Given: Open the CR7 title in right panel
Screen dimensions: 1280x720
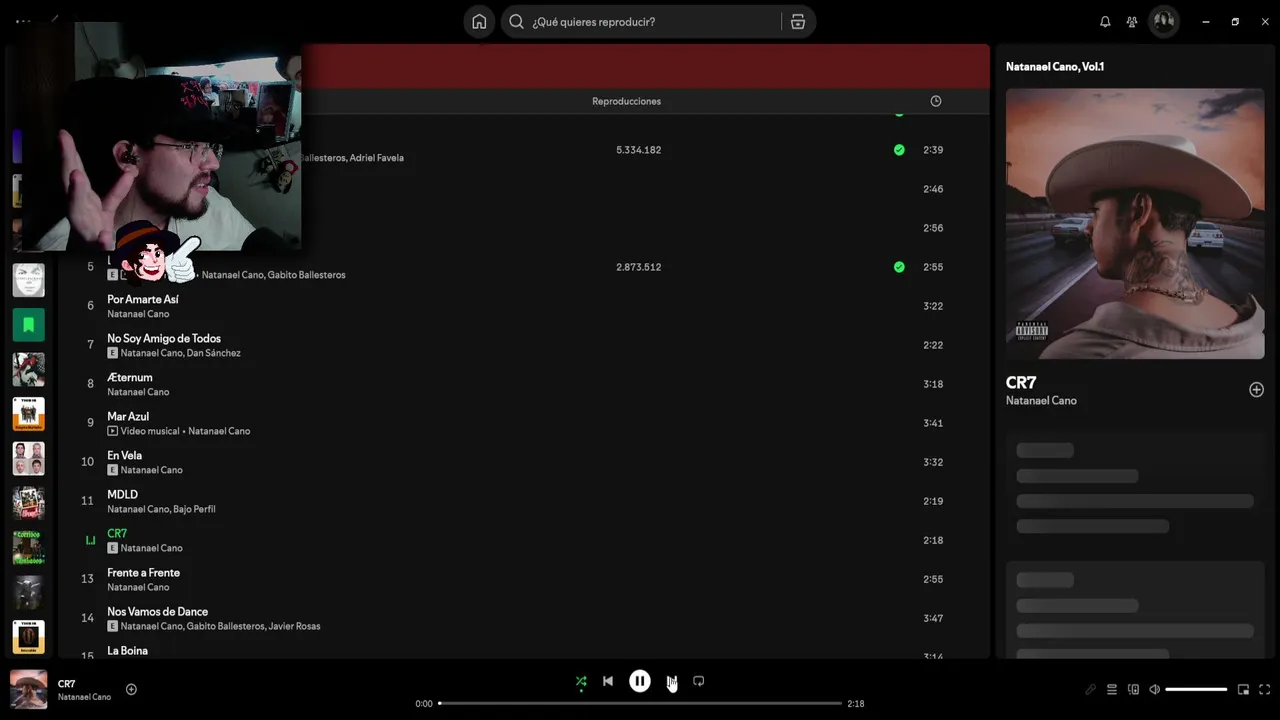Looking at the screenshot, I should 1021,382.
